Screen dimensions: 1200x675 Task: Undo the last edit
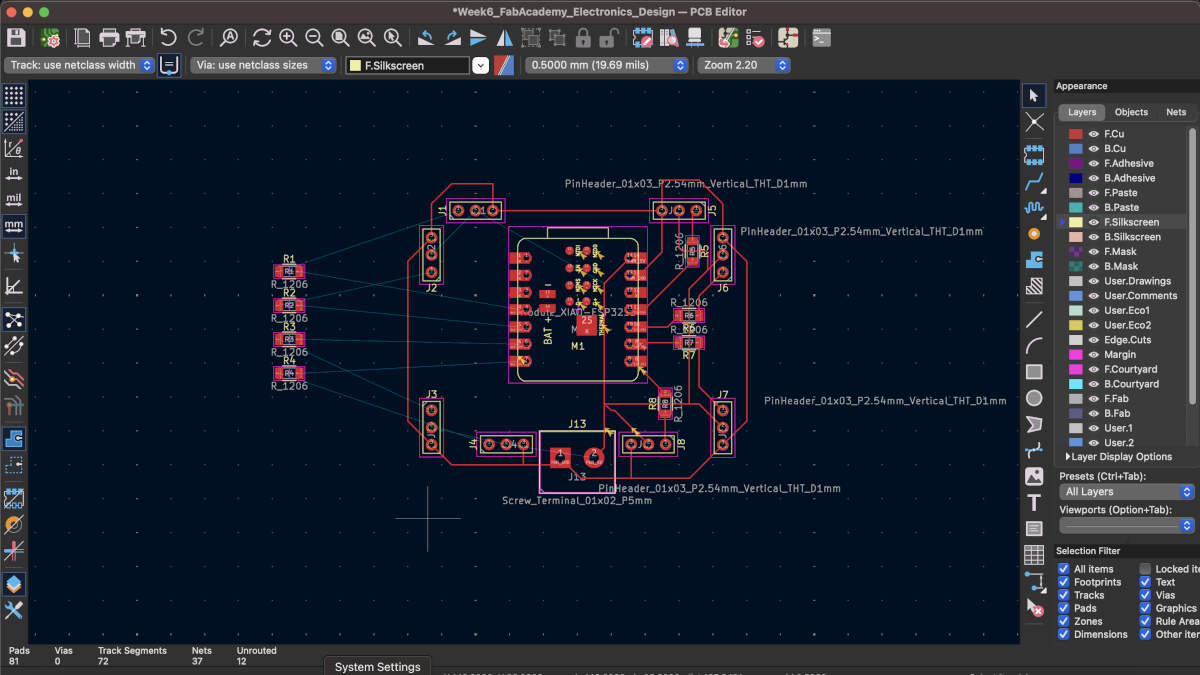click(x=168, y=38)
